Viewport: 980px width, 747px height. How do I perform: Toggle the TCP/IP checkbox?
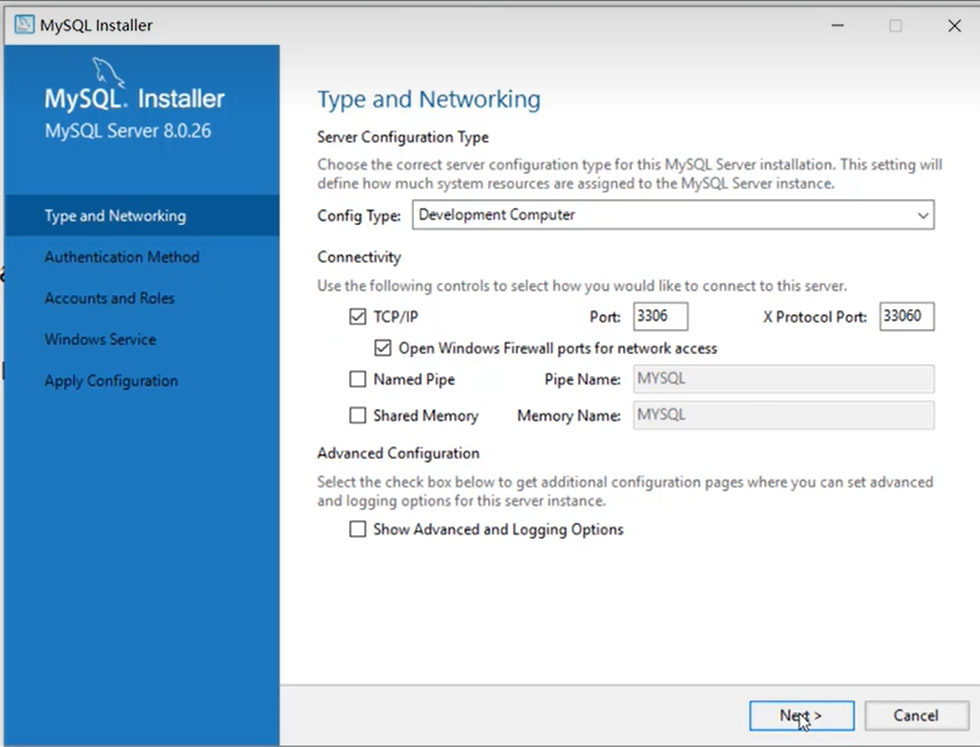coord(358,317)
